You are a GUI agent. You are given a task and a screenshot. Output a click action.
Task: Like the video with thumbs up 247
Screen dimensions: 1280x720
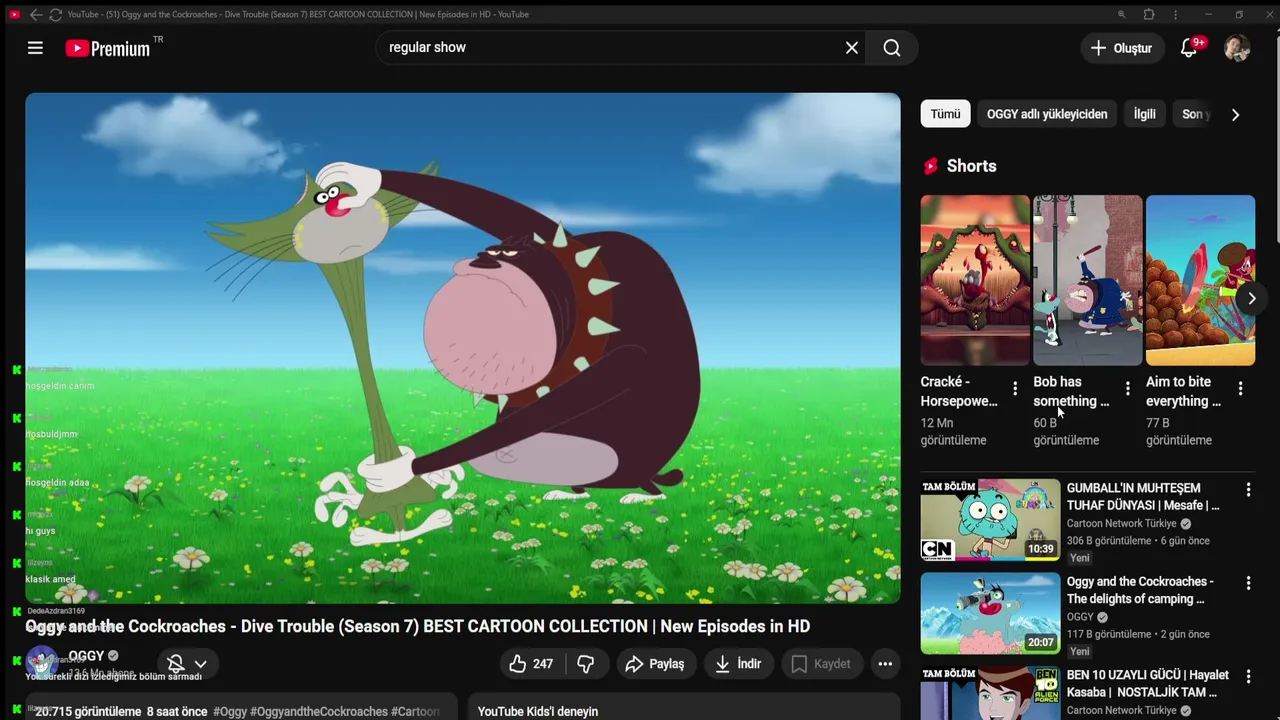tap(532, 664)
